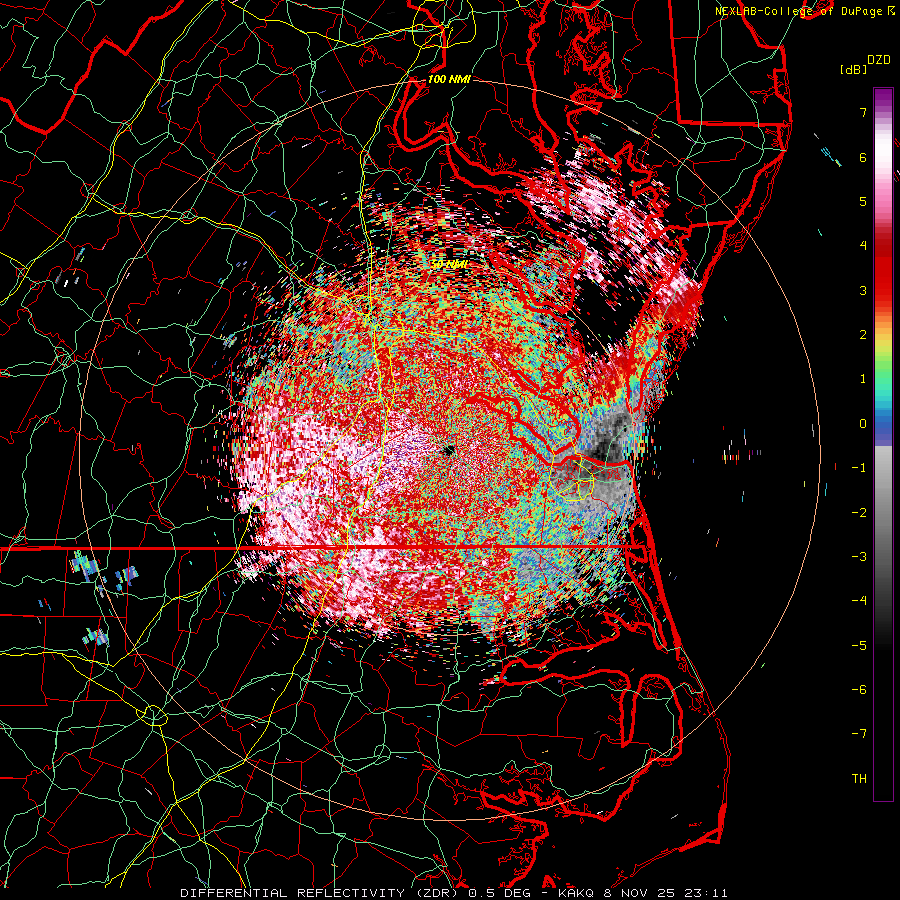The width and height of the screenshot is (900, 900).
Task: Click the "[dB]" units label
Action: (854, 69)
